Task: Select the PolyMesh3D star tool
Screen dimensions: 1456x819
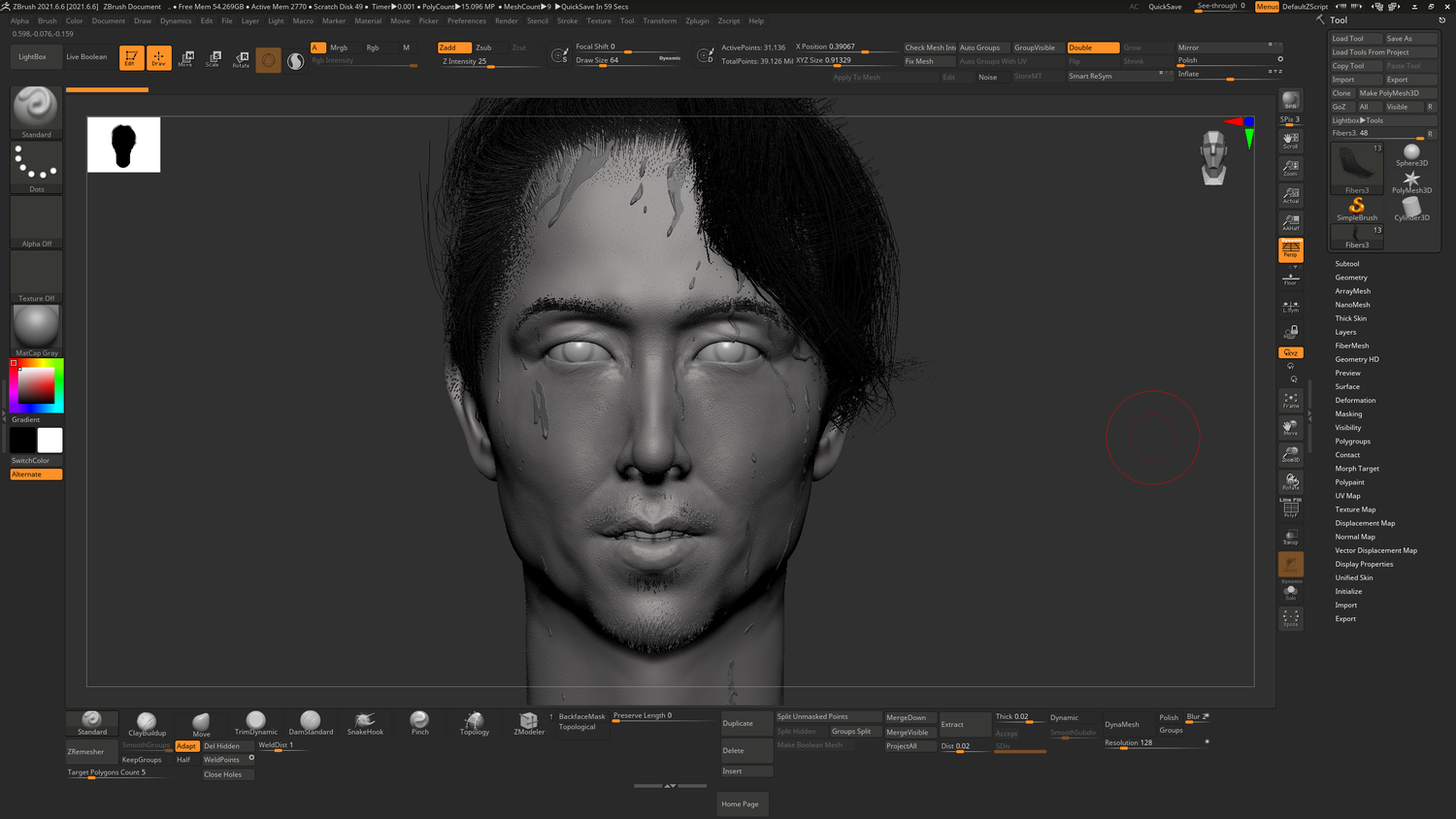Action: point(1411,182)
